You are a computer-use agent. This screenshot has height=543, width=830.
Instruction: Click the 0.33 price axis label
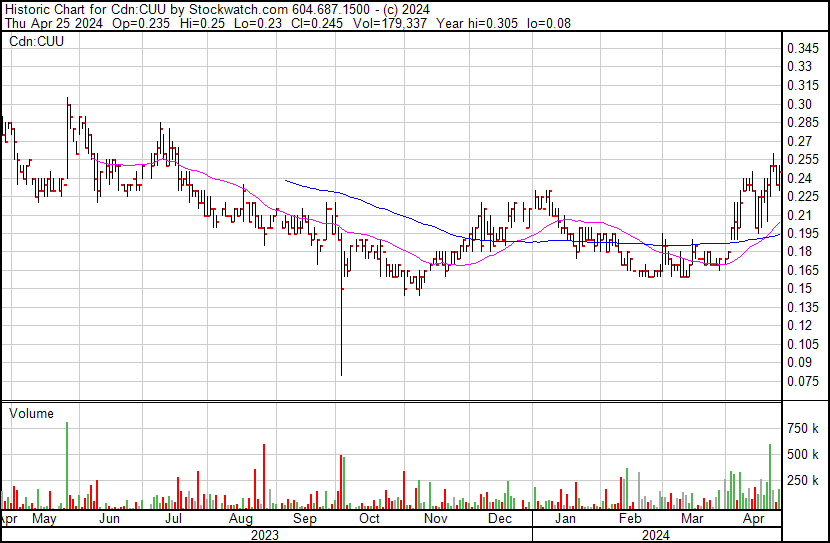click(x=799, y=67)
